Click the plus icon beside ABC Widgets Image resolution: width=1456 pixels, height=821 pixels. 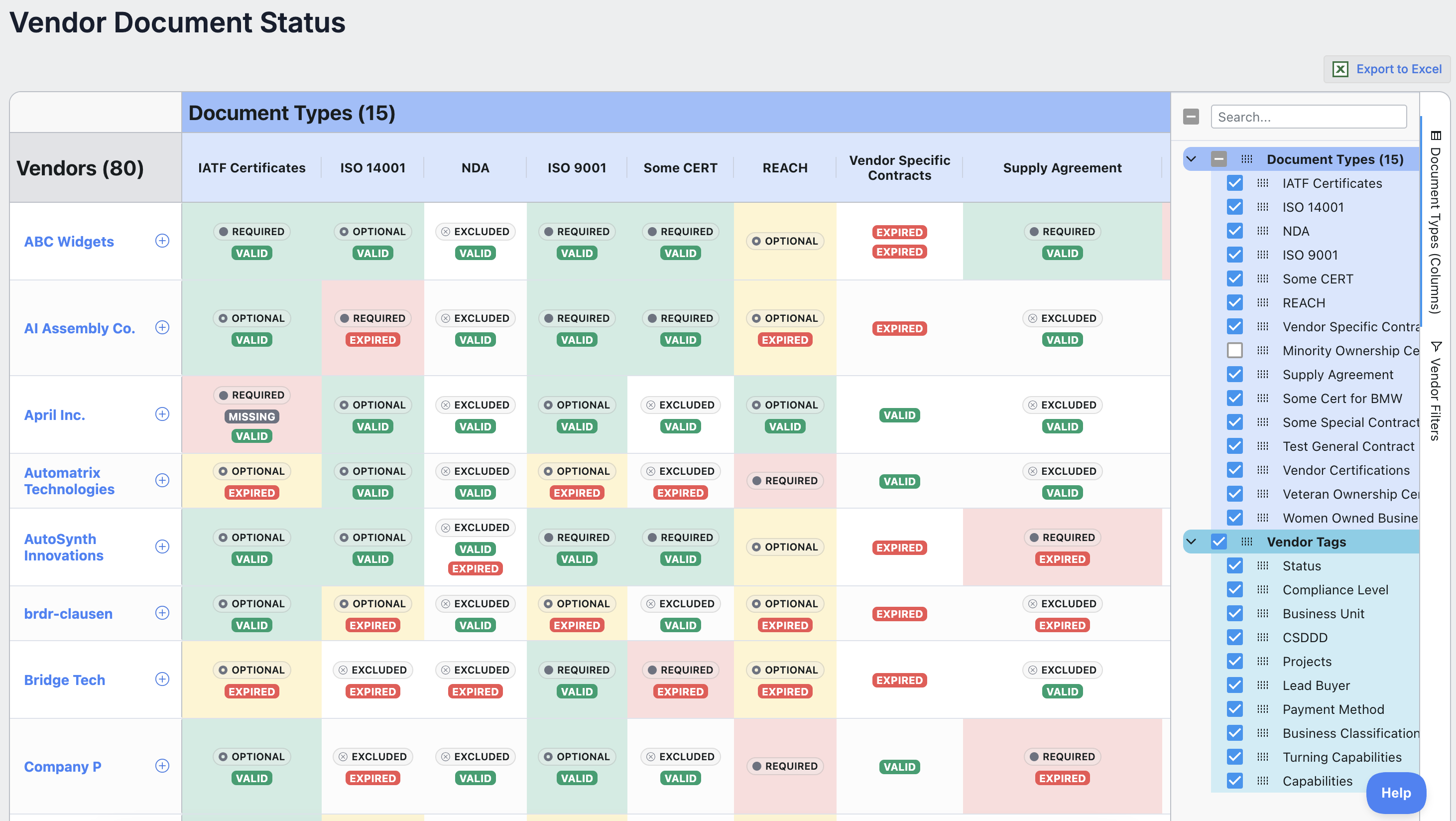pyautogui.click(x=162, y=241)
